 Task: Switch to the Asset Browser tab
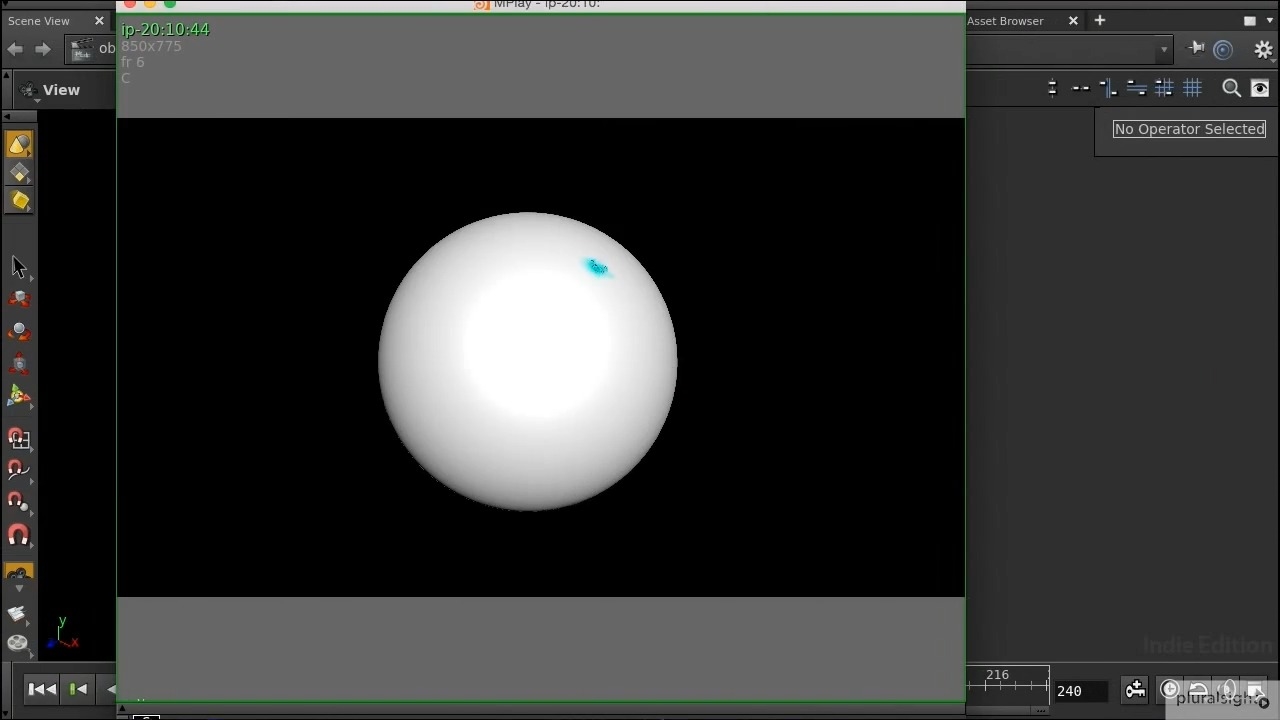tap(1006, 21)
